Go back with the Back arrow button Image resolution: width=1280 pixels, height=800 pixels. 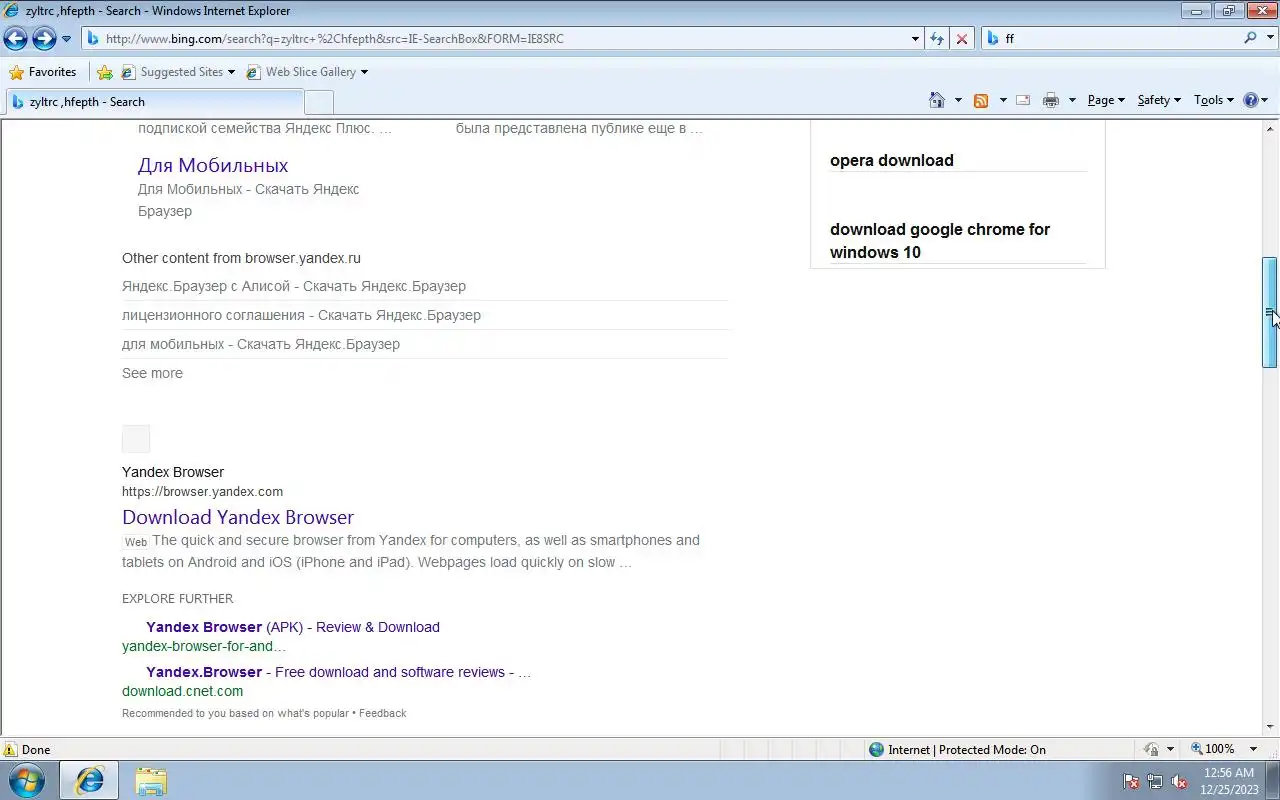[15, 39]
